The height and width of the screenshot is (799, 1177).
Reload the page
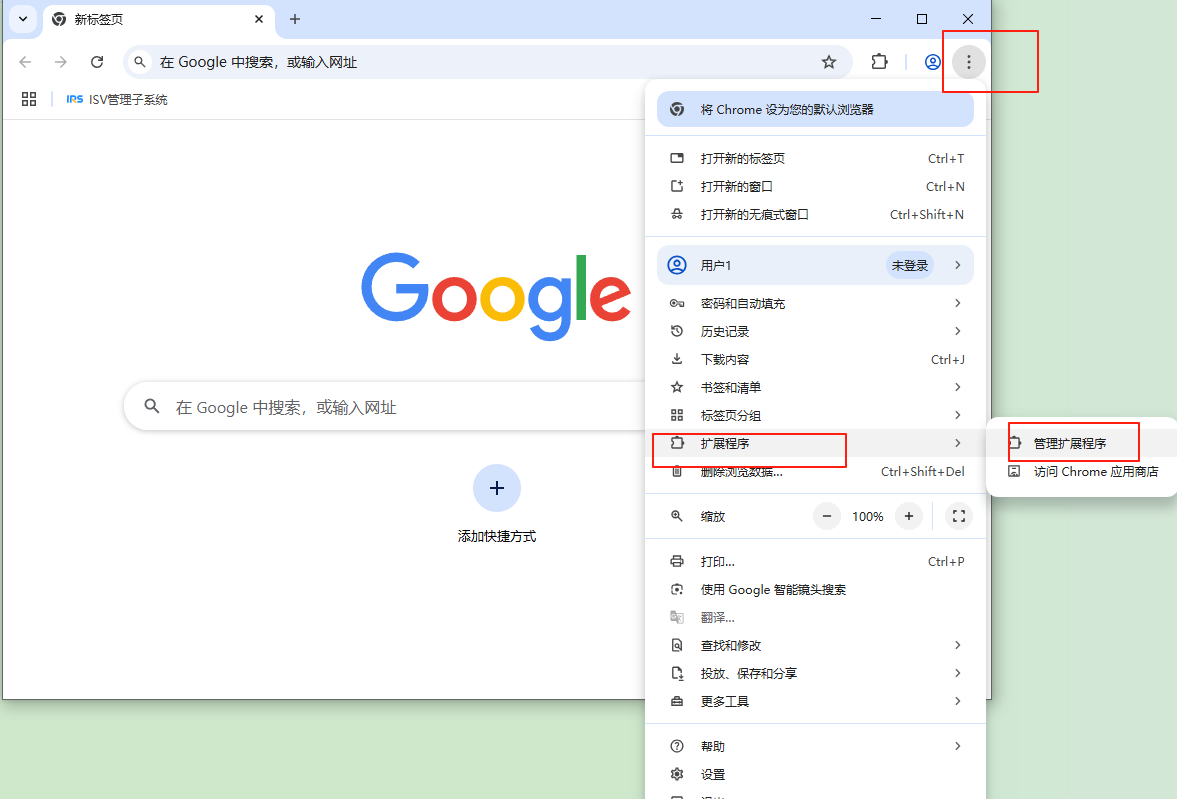(97, 62)
